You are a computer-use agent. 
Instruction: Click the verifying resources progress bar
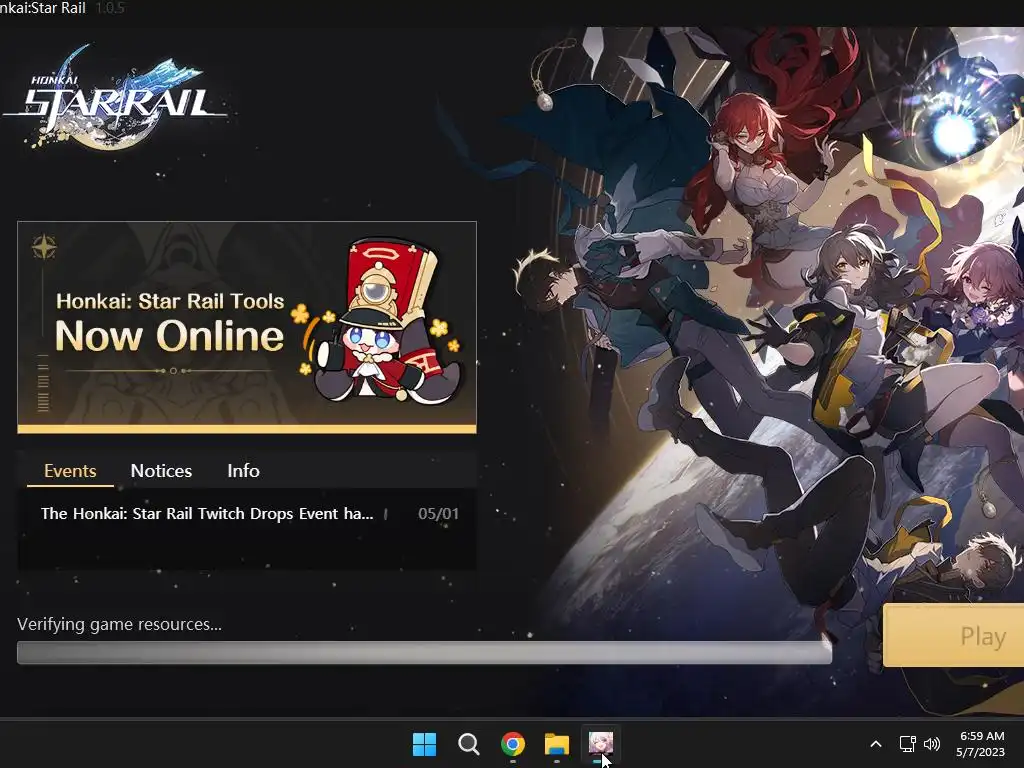click(424, 652)
